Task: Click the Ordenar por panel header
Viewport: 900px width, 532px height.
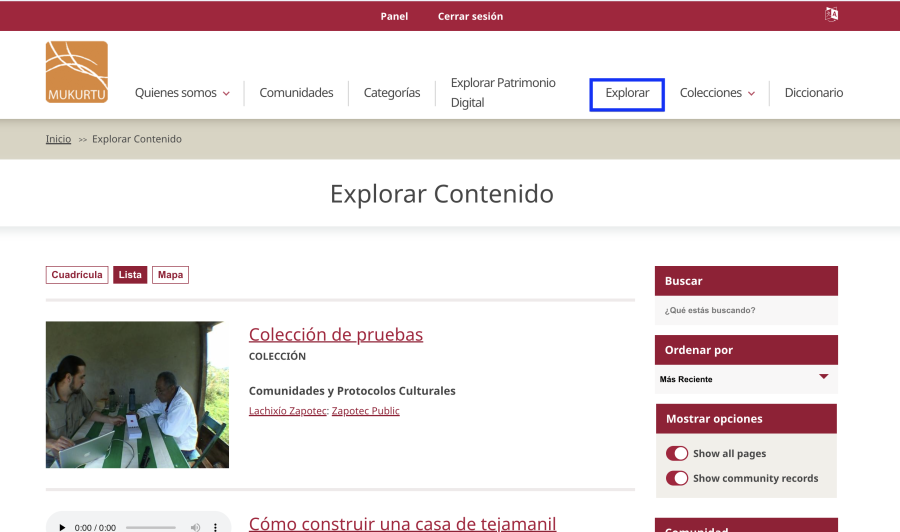Action: (x=746, y=350)
